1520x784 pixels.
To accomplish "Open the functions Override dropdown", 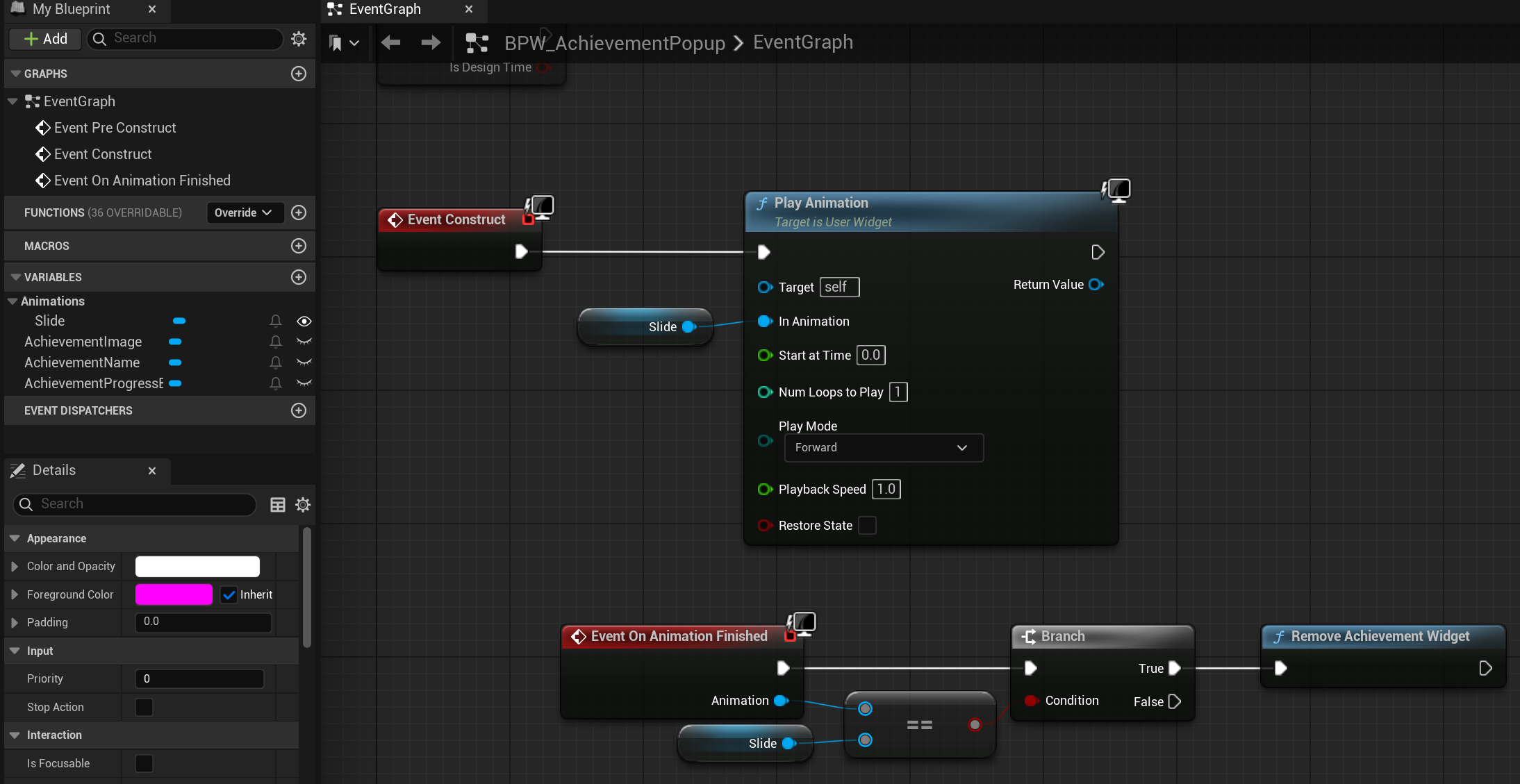I will coord(245,212).
